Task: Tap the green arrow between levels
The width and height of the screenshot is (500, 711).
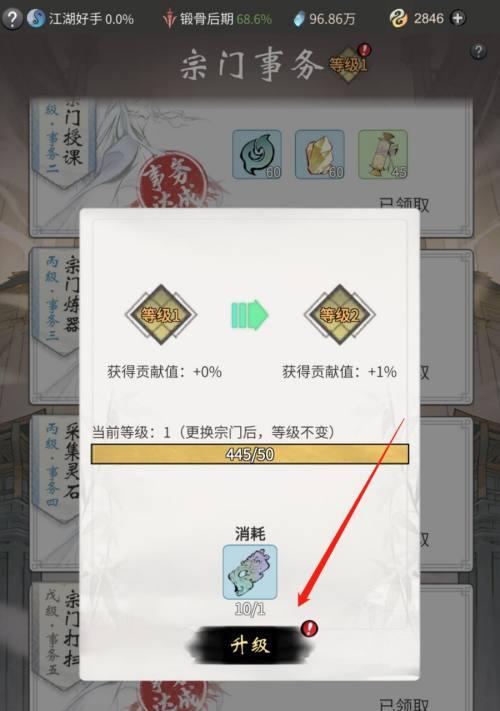Action: click(x=250, y=315)
